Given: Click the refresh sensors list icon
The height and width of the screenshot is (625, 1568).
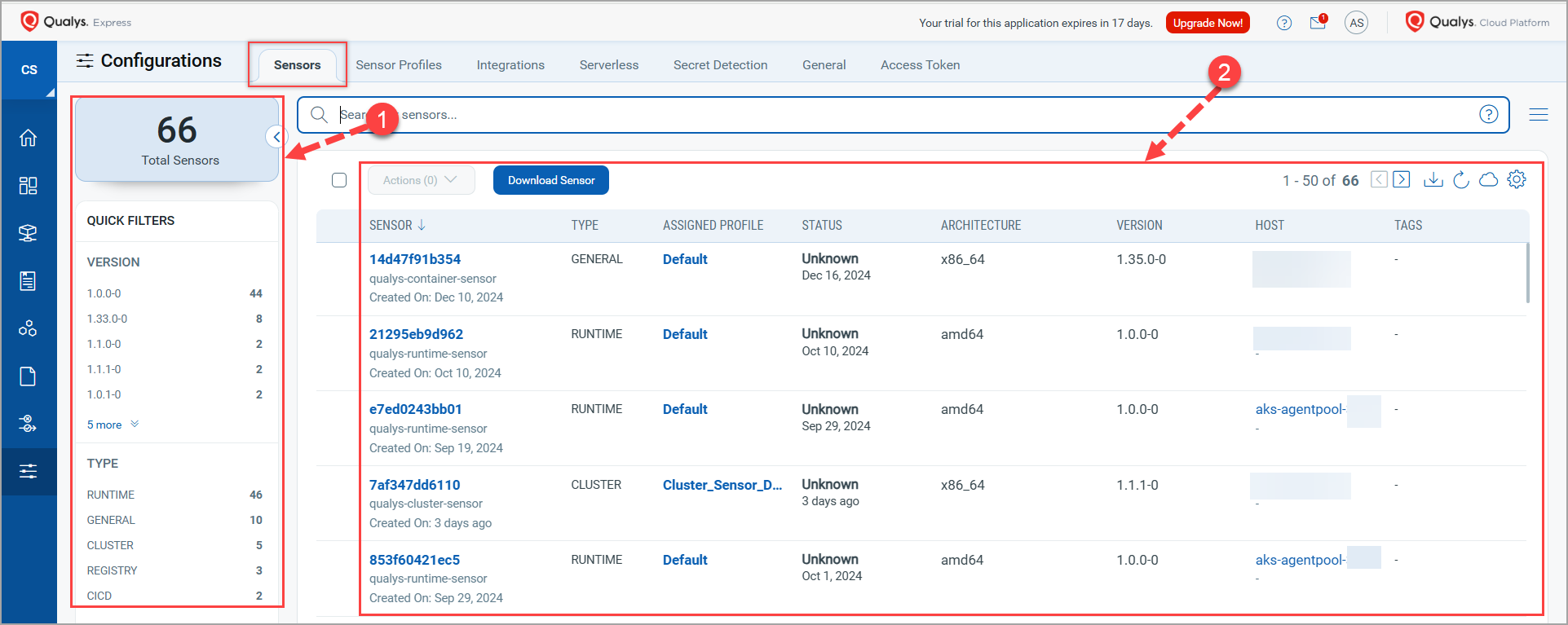Looking at the screenshot, I should tap(1461, 180).
